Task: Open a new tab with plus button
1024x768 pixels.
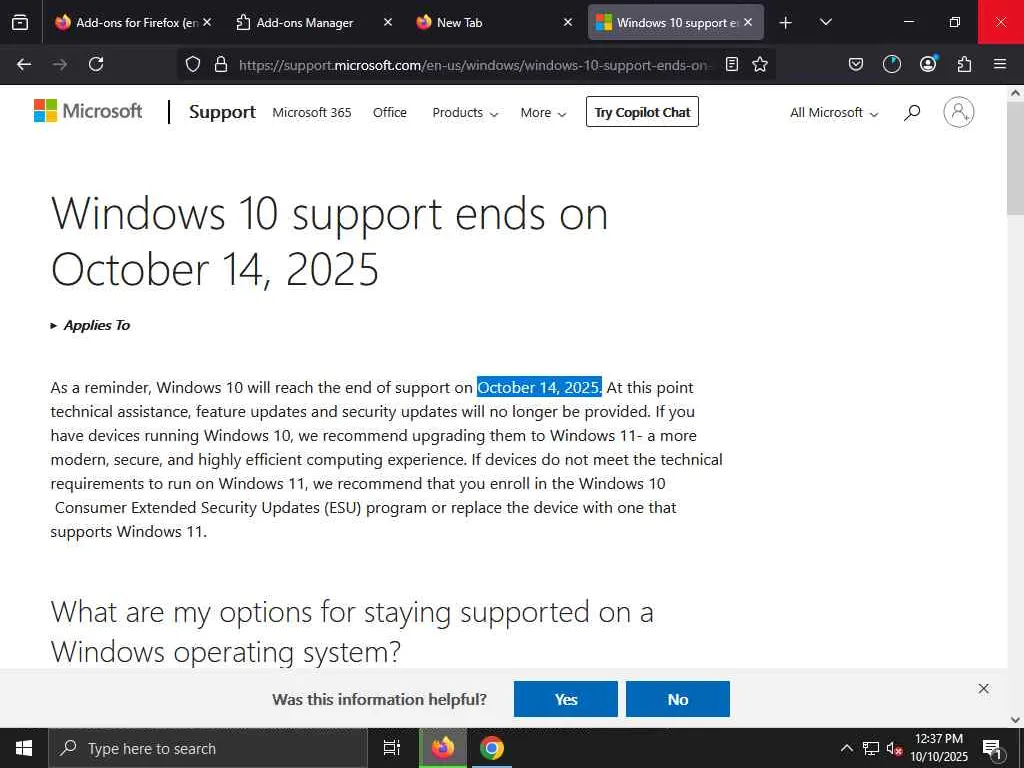Action: point(786,23)
